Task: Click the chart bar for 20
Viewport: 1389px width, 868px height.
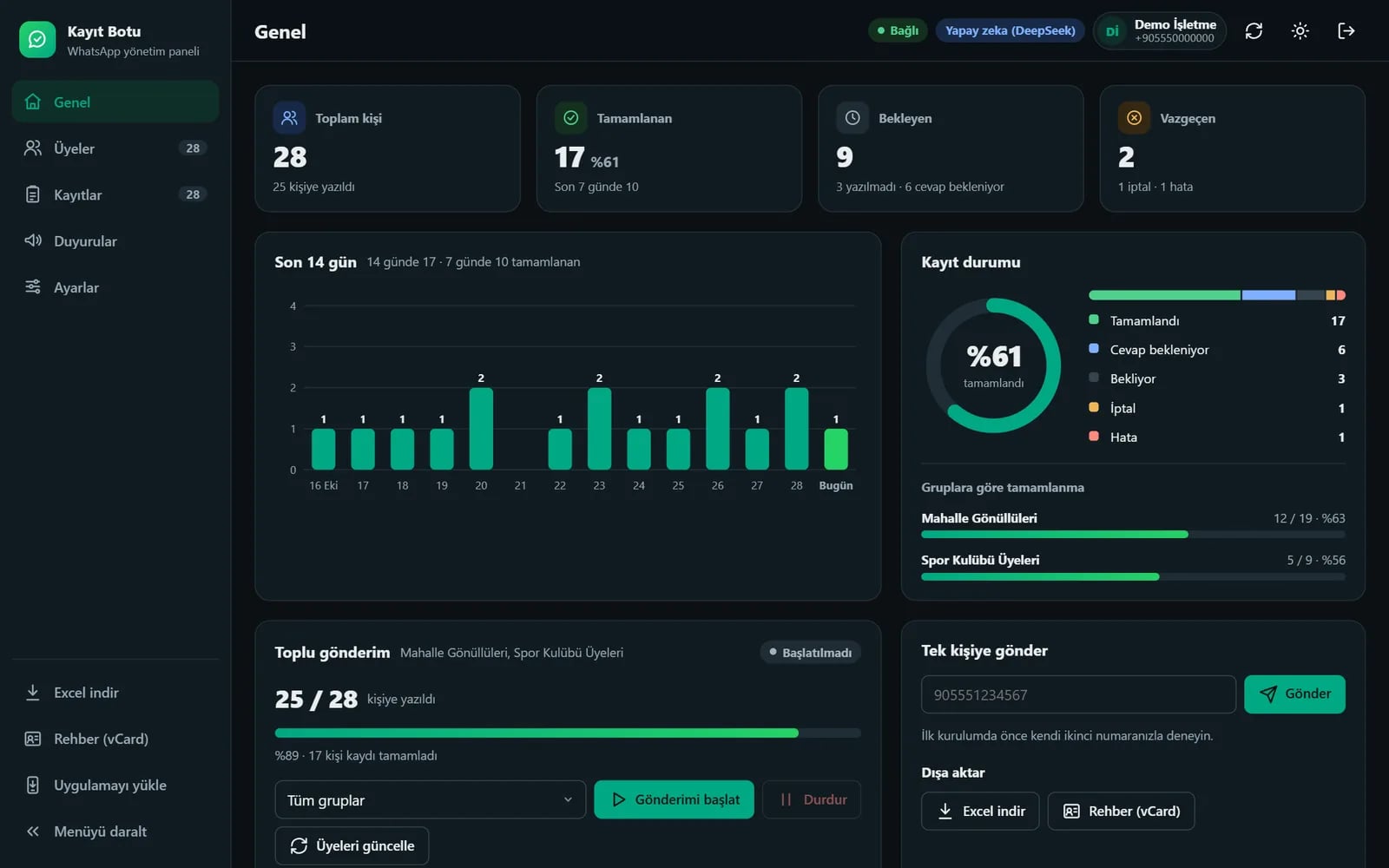Action: coord(481,429)
